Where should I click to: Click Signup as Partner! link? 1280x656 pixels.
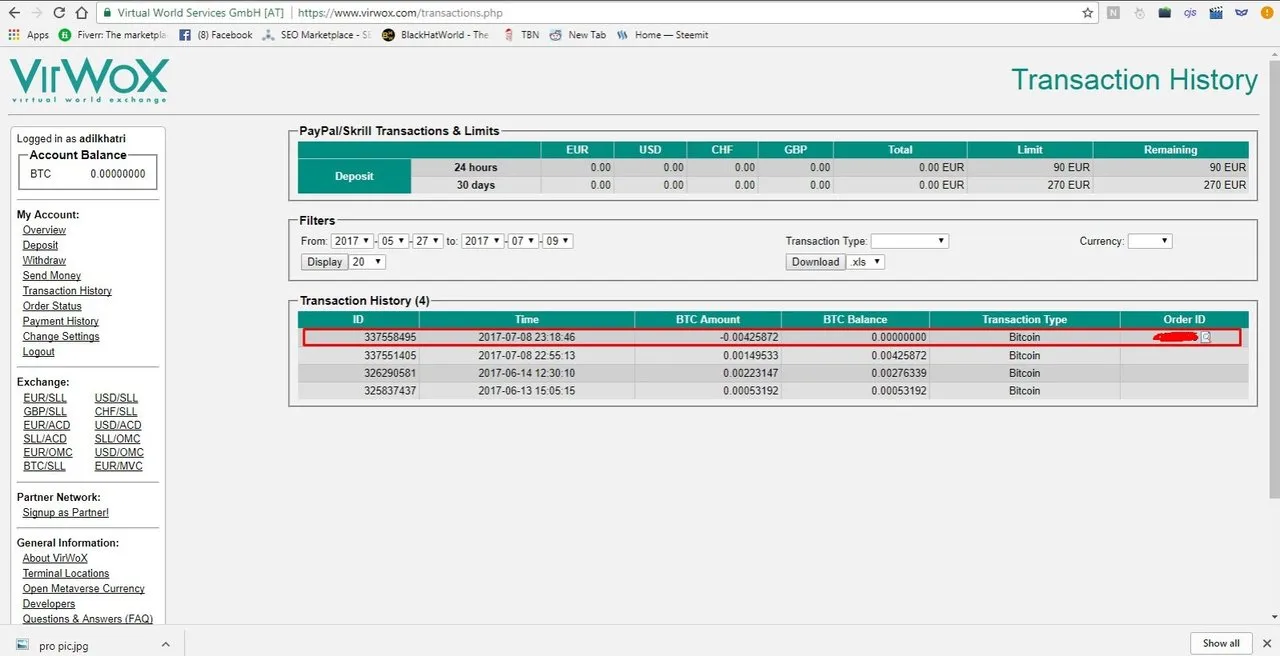[66, 512]
